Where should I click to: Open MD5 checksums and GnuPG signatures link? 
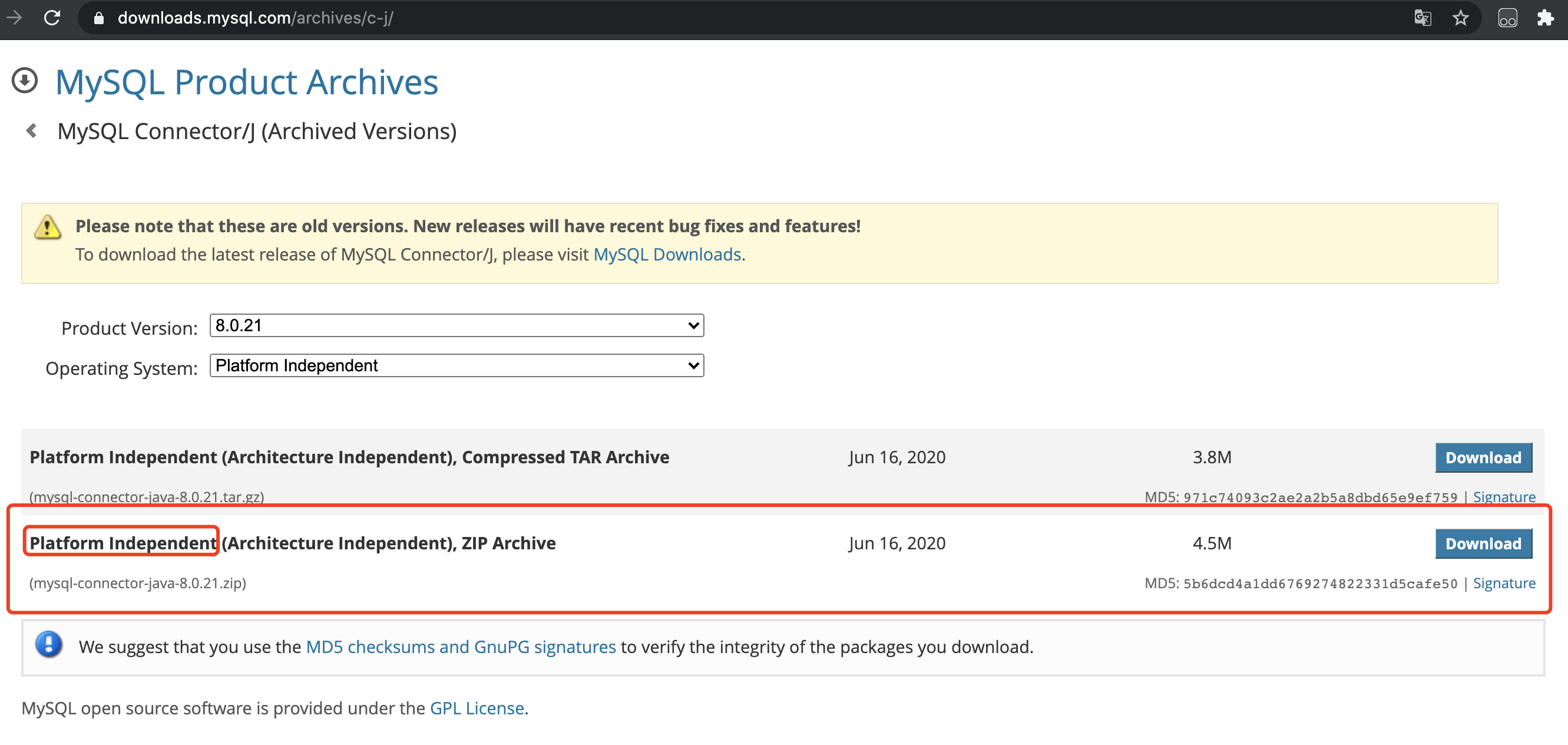click(x=460, y=647)
